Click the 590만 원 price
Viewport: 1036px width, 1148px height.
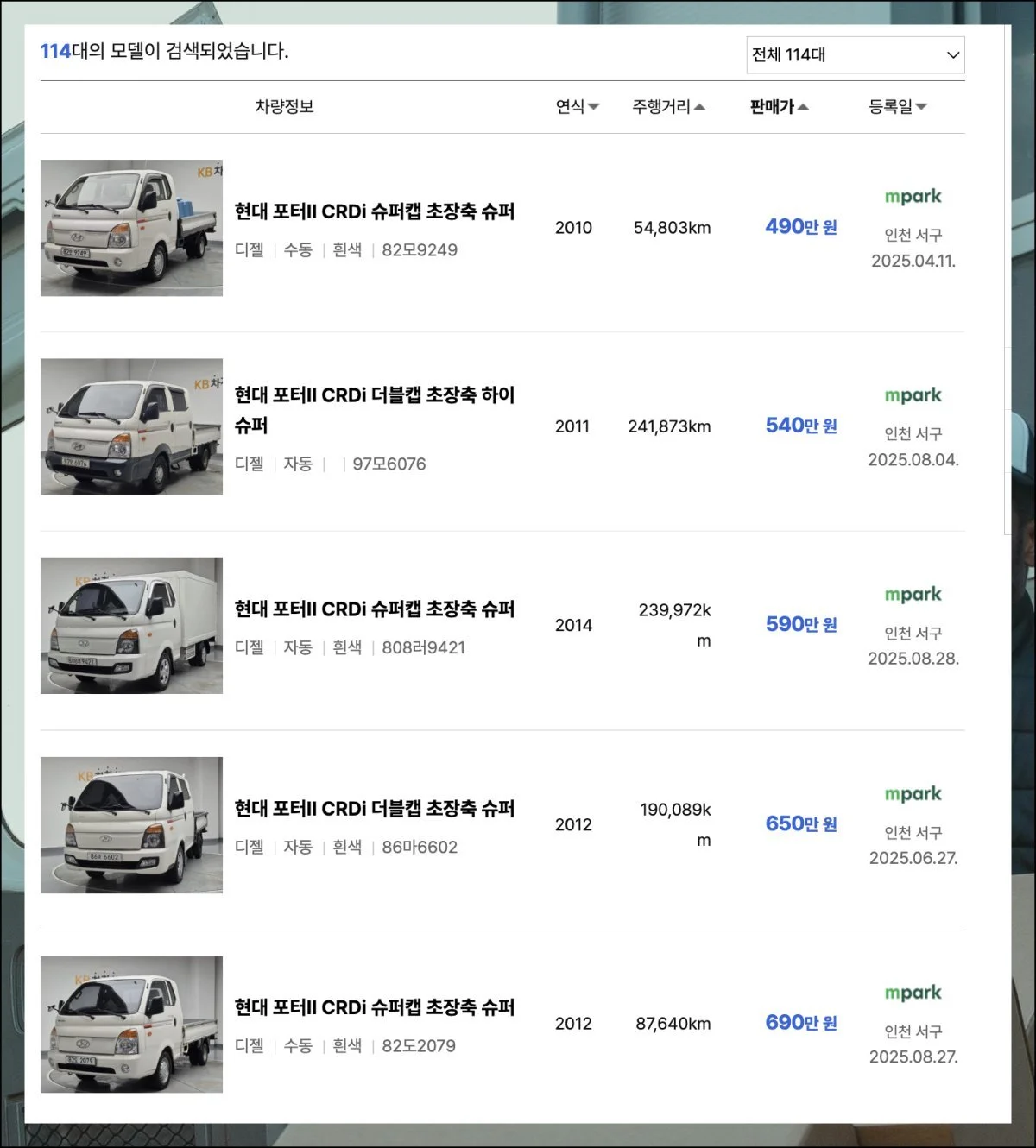click(x=801, y=625)
